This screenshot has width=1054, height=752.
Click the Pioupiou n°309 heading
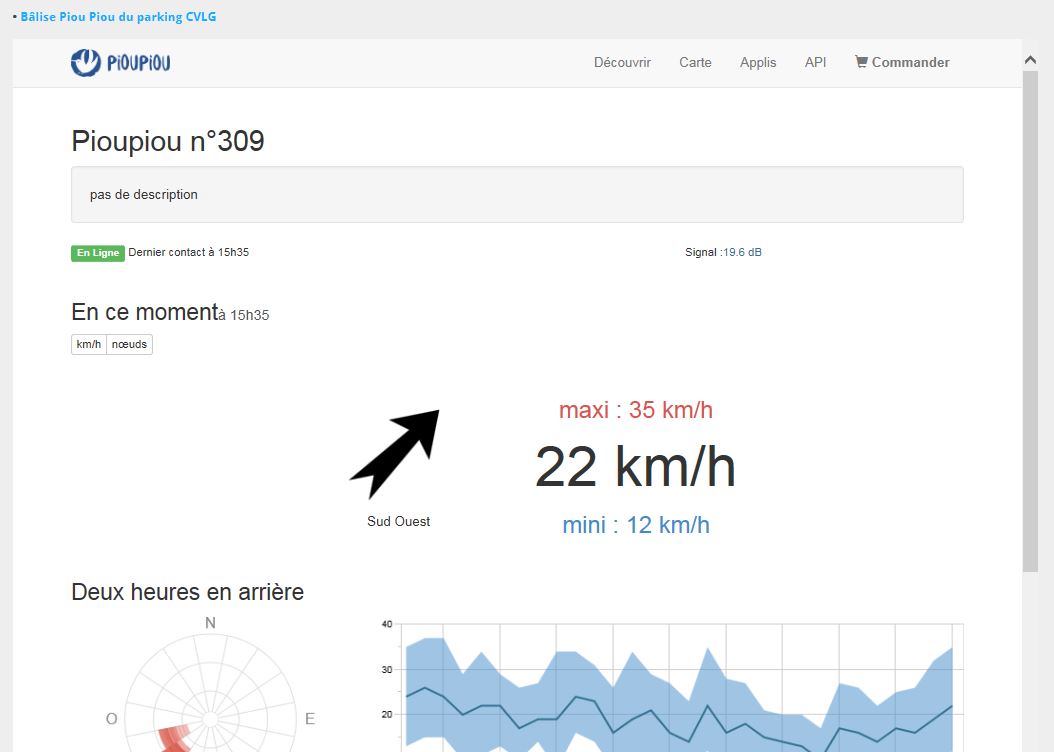(168, 141)
